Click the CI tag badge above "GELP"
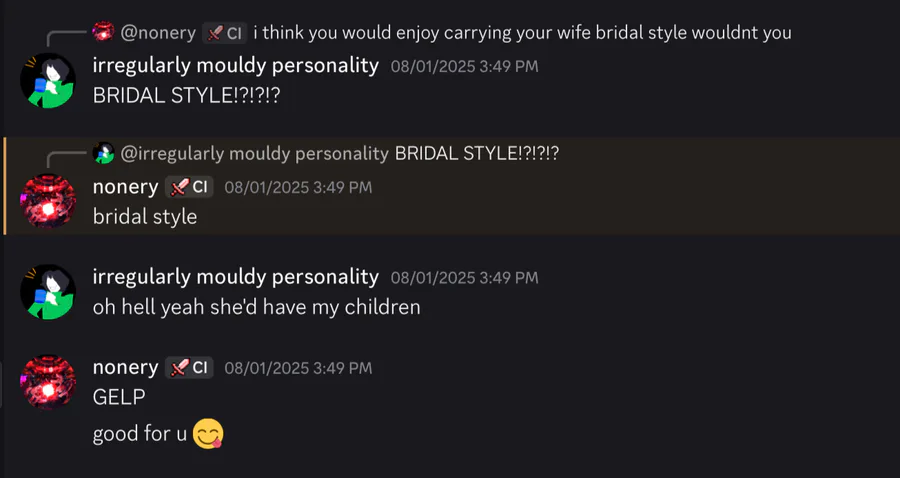 click(189, 368)
